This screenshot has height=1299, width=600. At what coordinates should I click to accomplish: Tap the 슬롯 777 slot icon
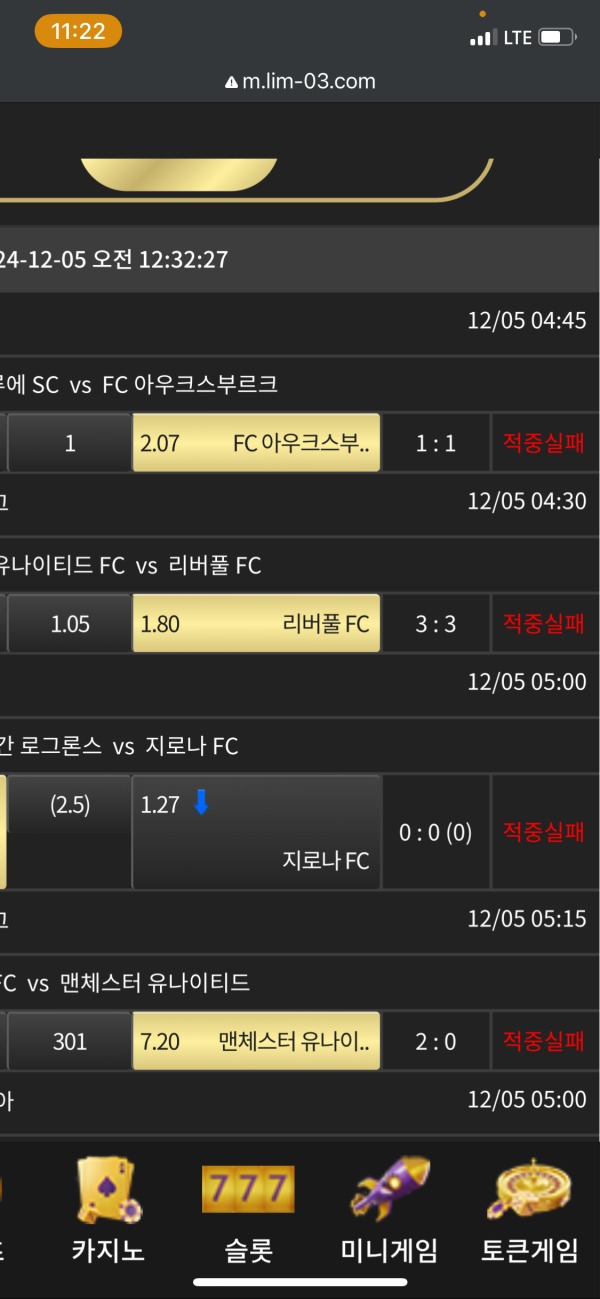(x=249, y=1189)
